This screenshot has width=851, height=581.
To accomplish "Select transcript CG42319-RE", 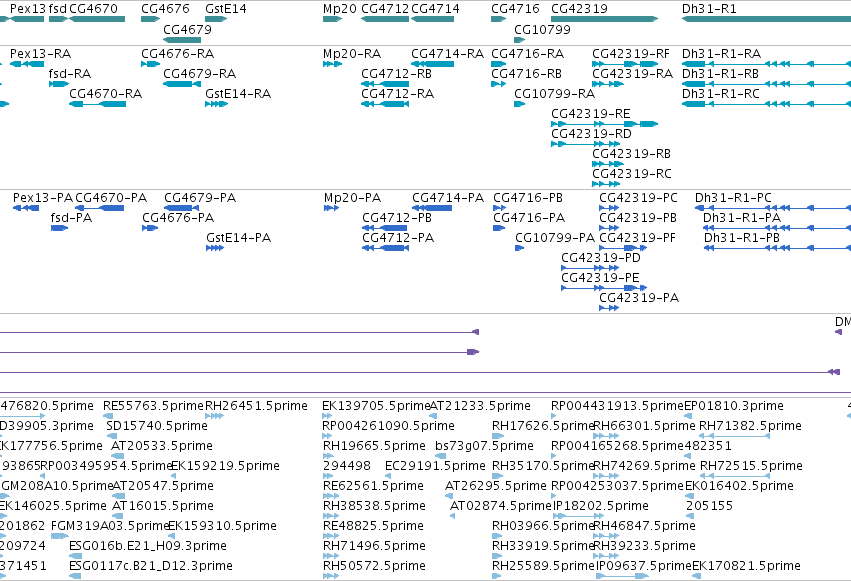I will click(x=591, y=114).
